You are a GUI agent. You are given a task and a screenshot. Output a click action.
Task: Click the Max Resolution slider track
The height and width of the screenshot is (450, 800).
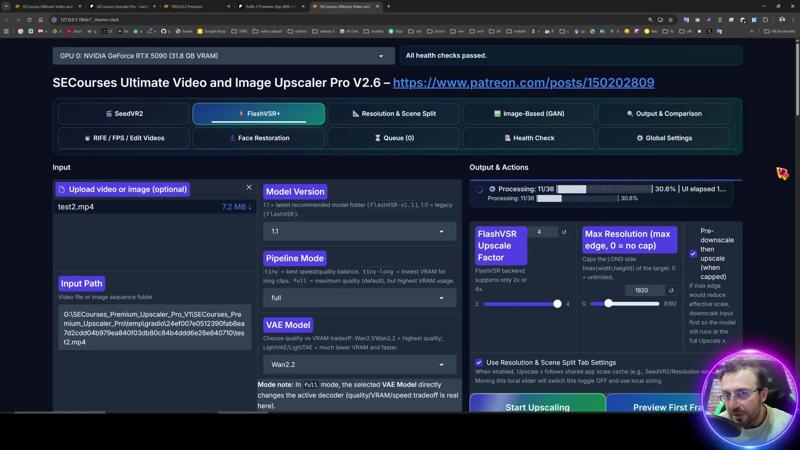click(x=624, y=304)
